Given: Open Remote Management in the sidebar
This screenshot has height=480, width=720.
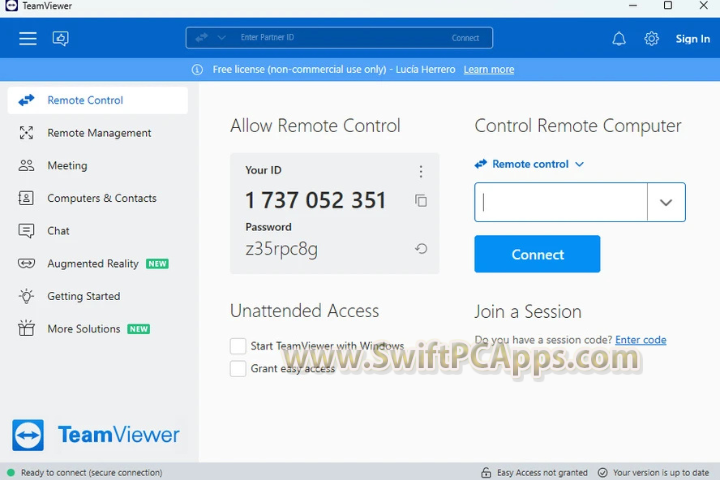Looking at the screenshot, I should coord(98,133).
